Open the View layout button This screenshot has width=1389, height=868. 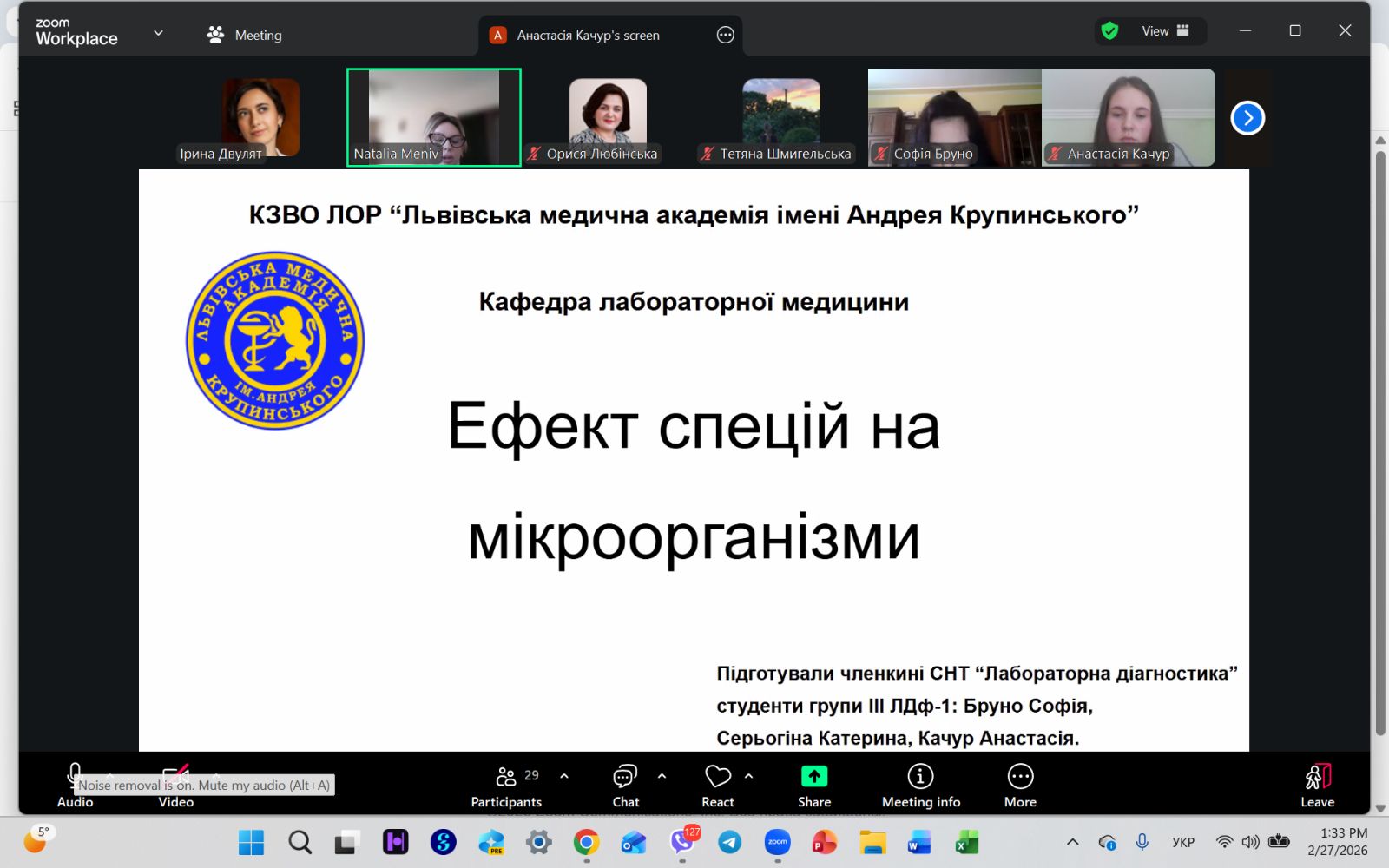point(1164,31)
